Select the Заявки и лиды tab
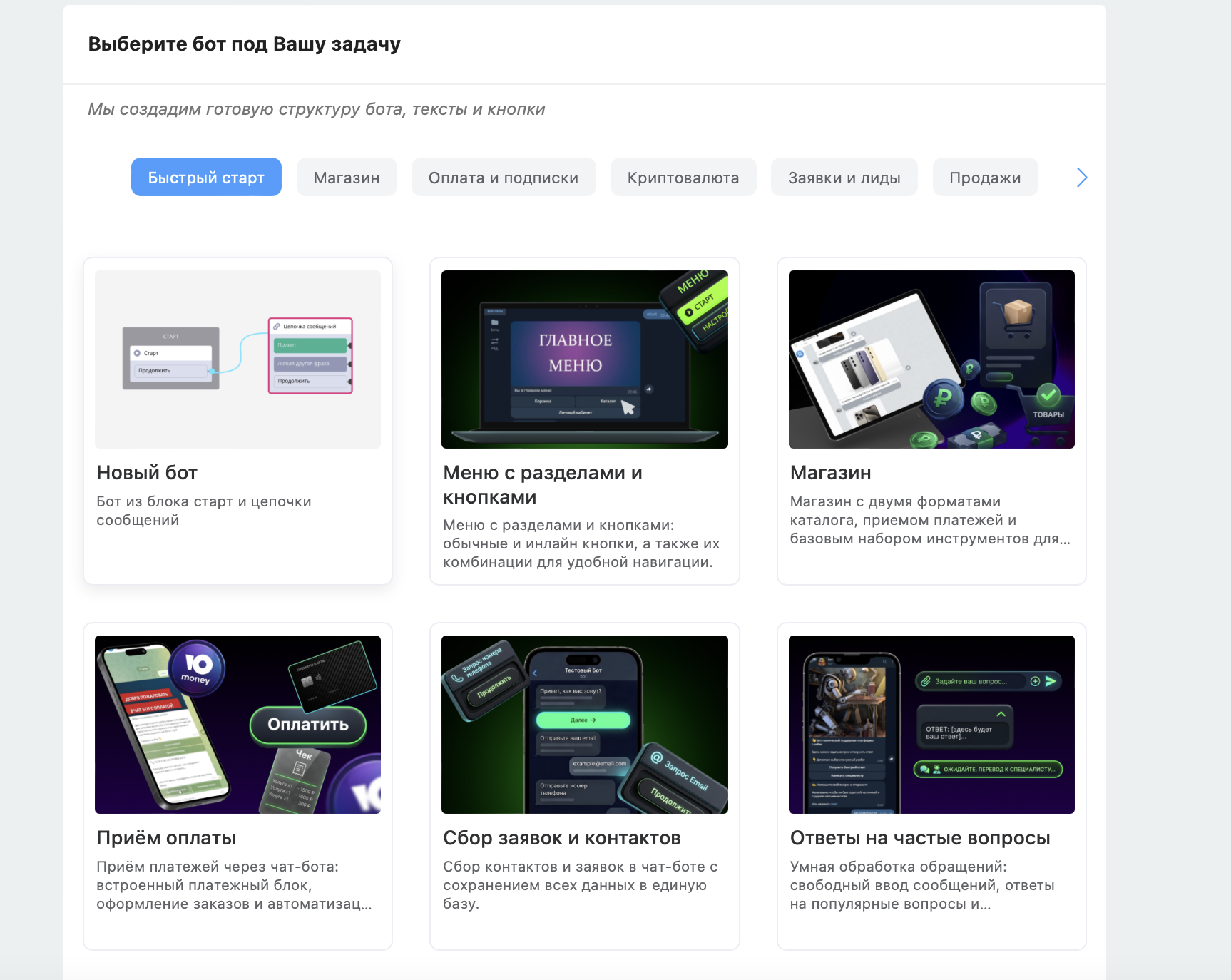 click(x=844, y=177)
